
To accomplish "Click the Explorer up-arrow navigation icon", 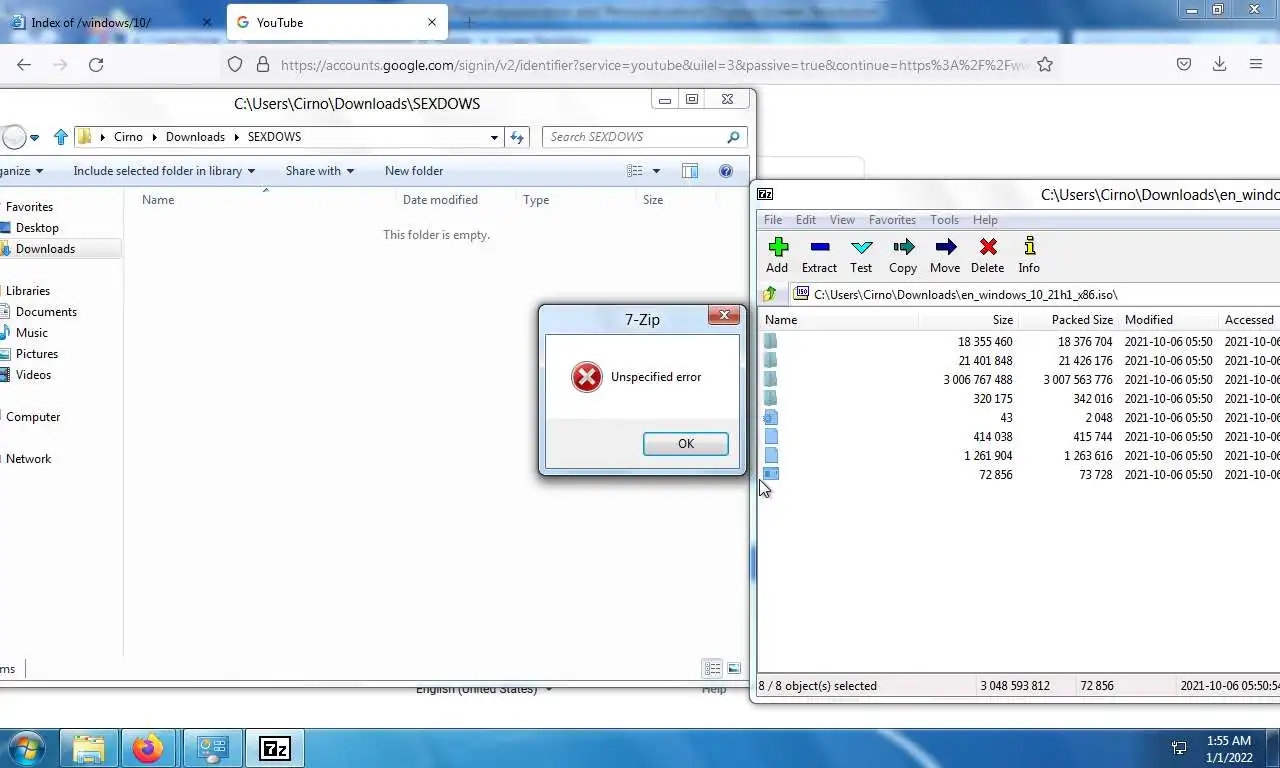I will (x=61, y=137).
